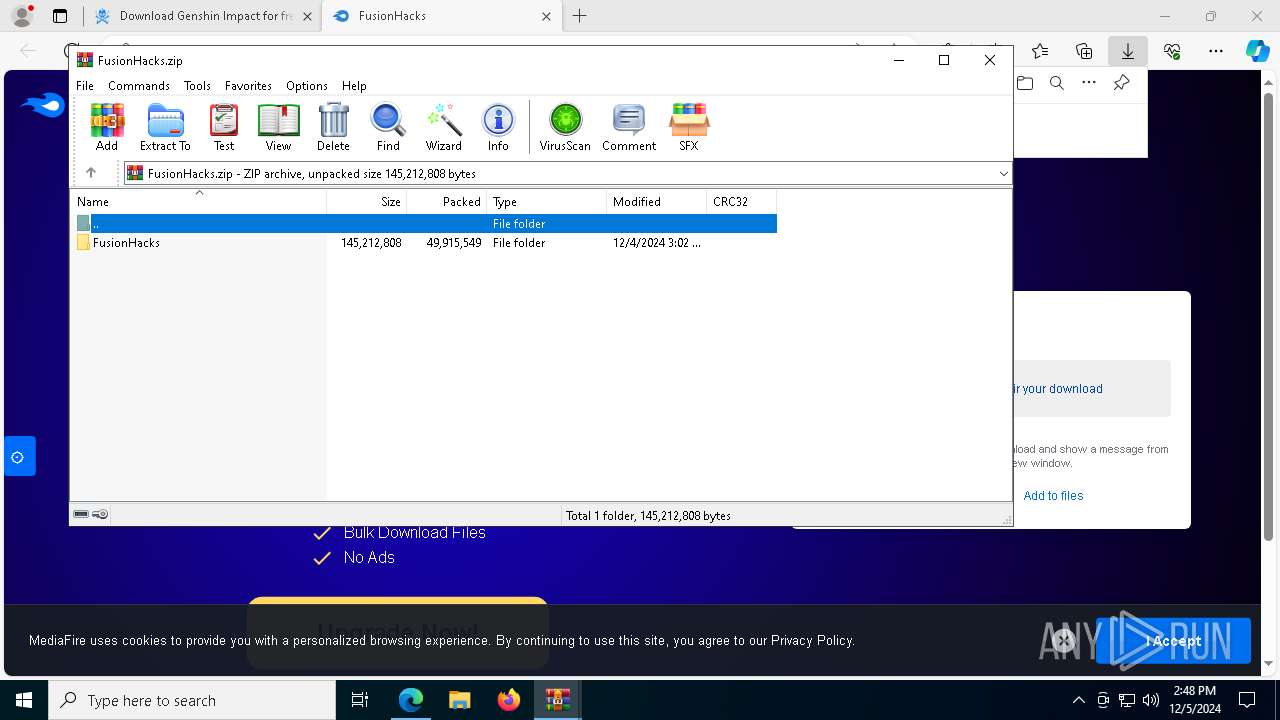Open the Find files tool
Screen dimensions: 1280x720
388,127
